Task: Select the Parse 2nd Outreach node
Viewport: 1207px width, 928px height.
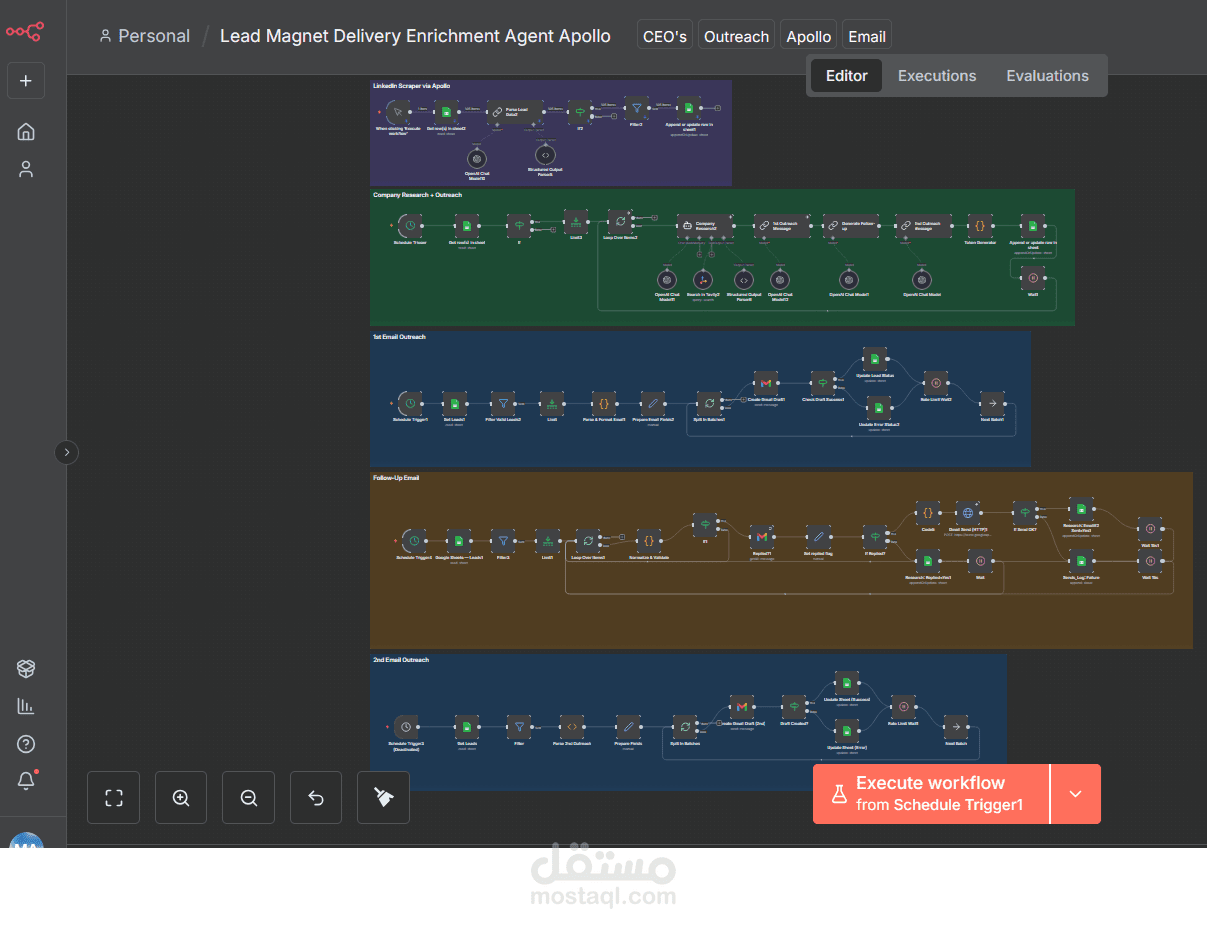Action: (571, 727)
